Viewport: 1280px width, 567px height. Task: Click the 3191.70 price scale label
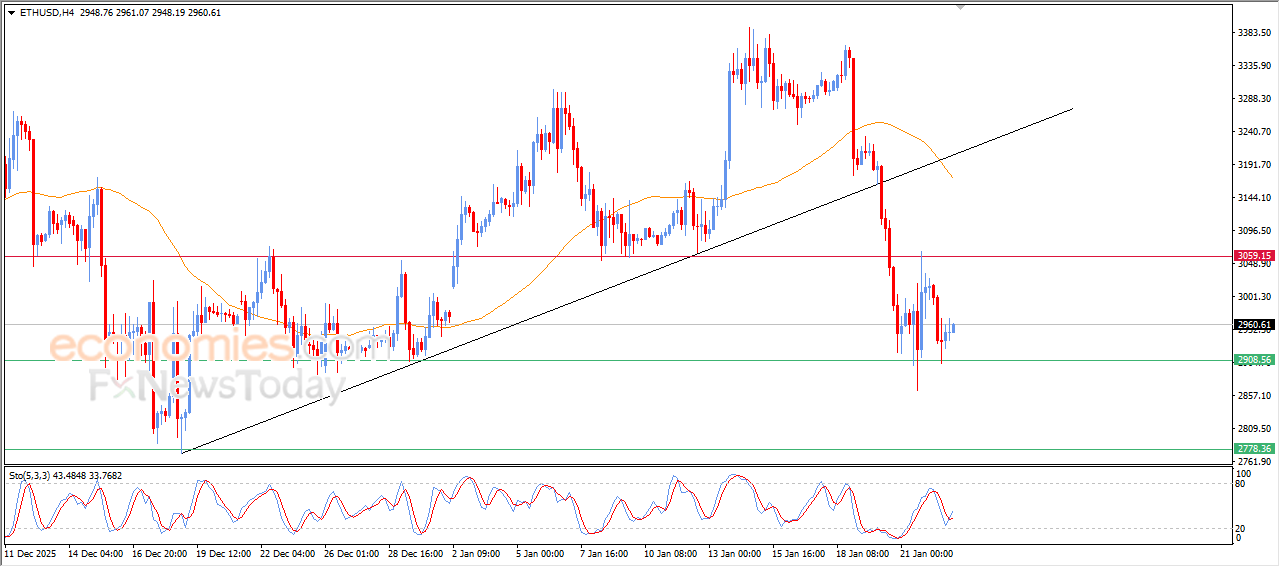click(1253, 165)
